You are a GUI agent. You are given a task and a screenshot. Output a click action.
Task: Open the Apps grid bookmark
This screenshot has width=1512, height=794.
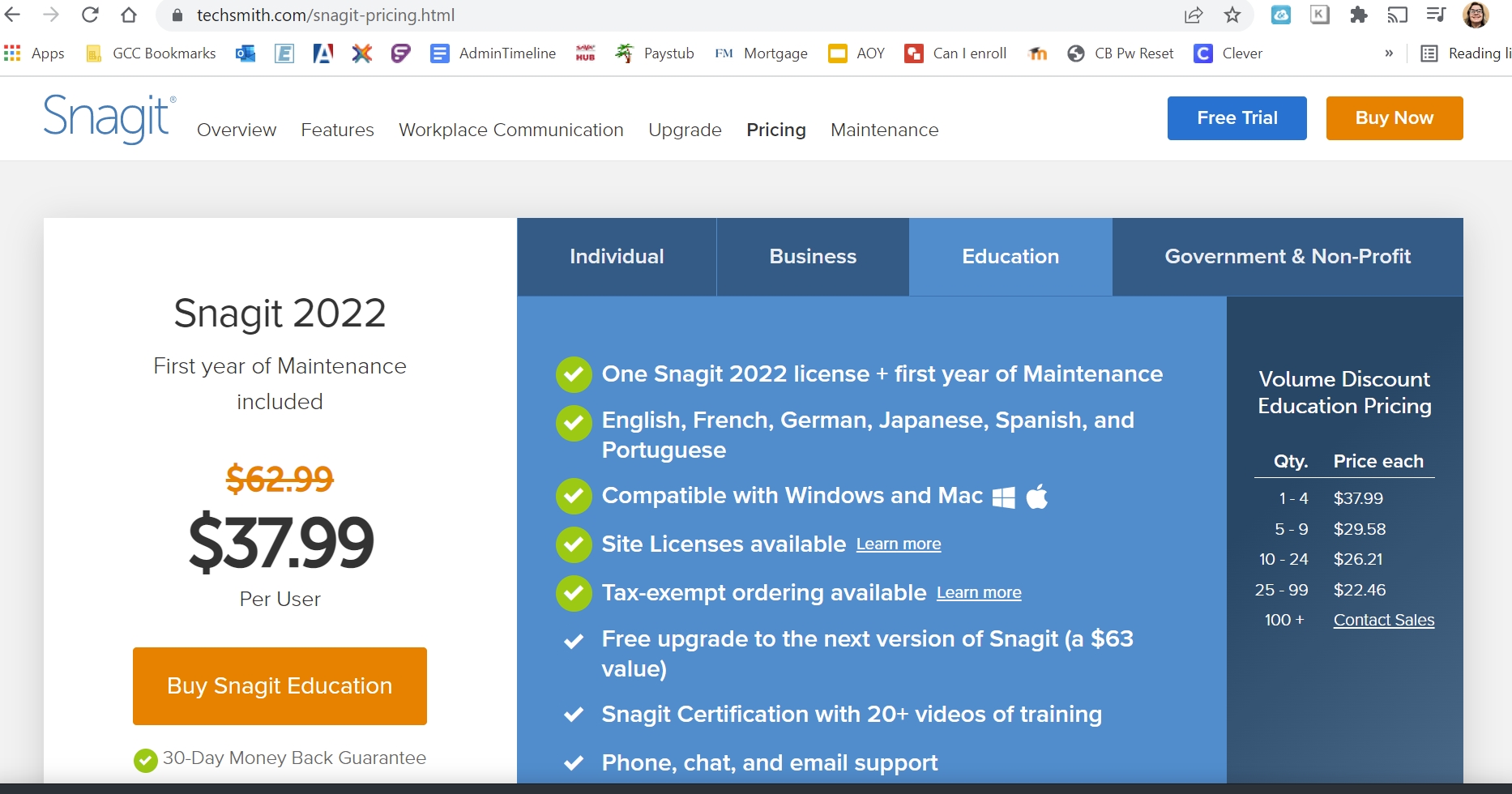[34, 53]
